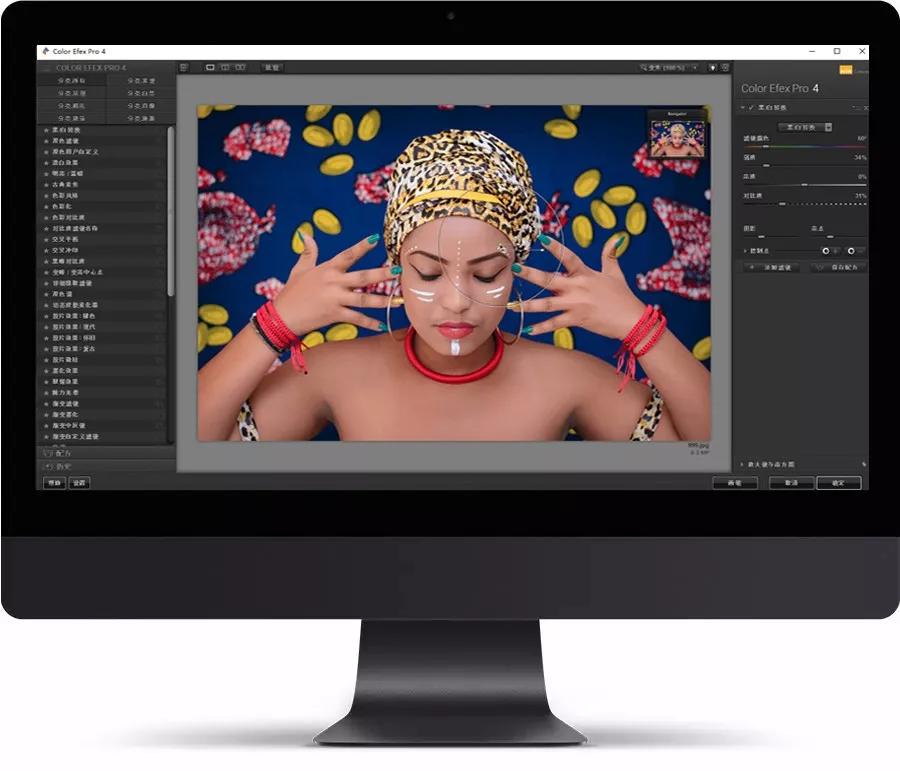
Task: Open the zoom level dropdown
Action: 669,67
